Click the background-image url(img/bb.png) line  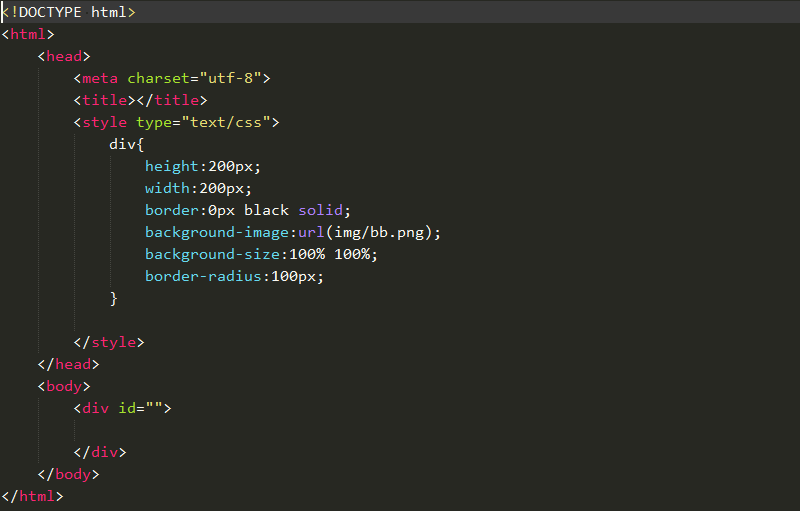coord(293,233)
